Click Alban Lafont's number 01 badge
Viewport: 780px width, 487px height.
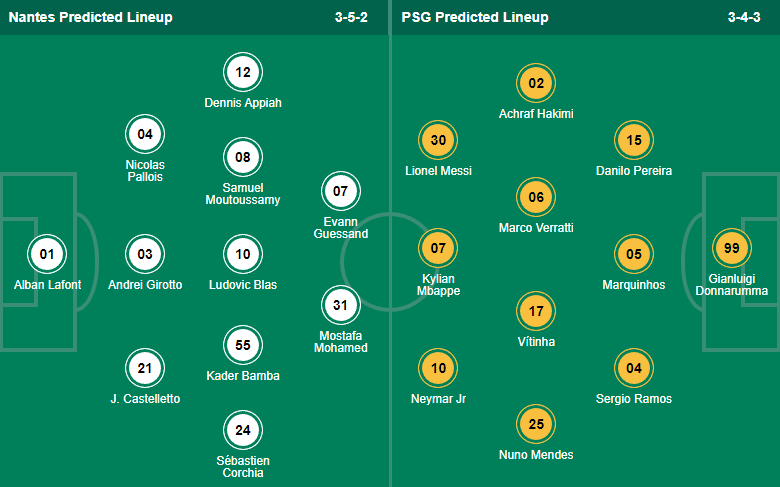[47, 254]
